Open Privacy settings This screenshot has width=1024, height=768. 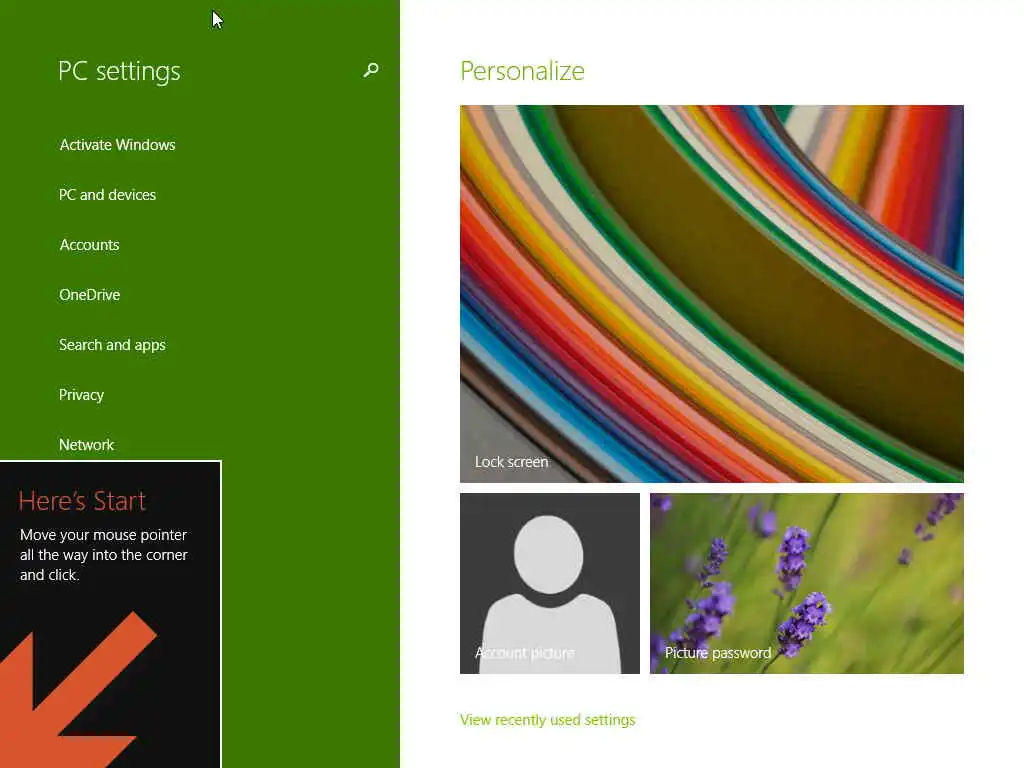[x=82, y=395]
